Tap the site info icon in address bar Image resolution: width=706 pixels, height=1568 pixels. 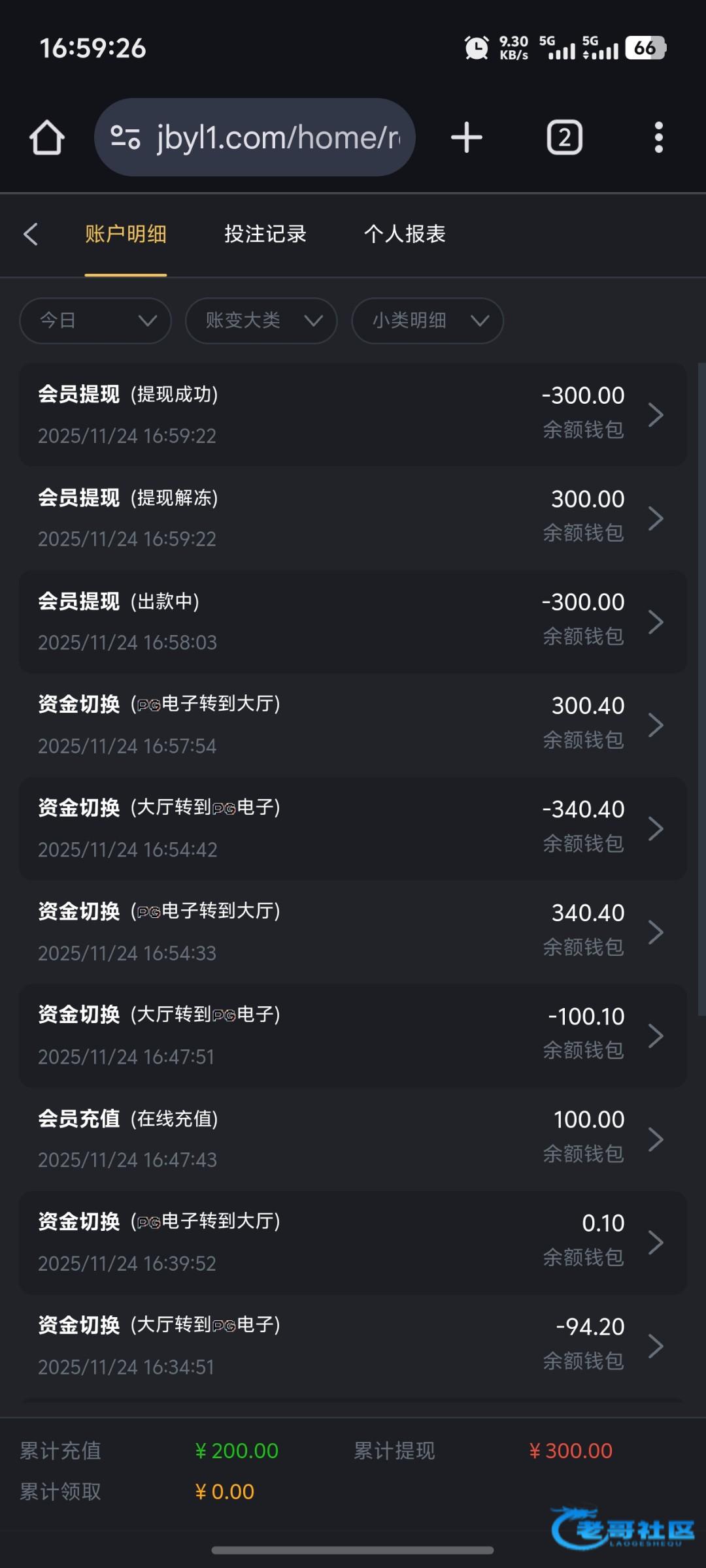[x=126, y=137]
